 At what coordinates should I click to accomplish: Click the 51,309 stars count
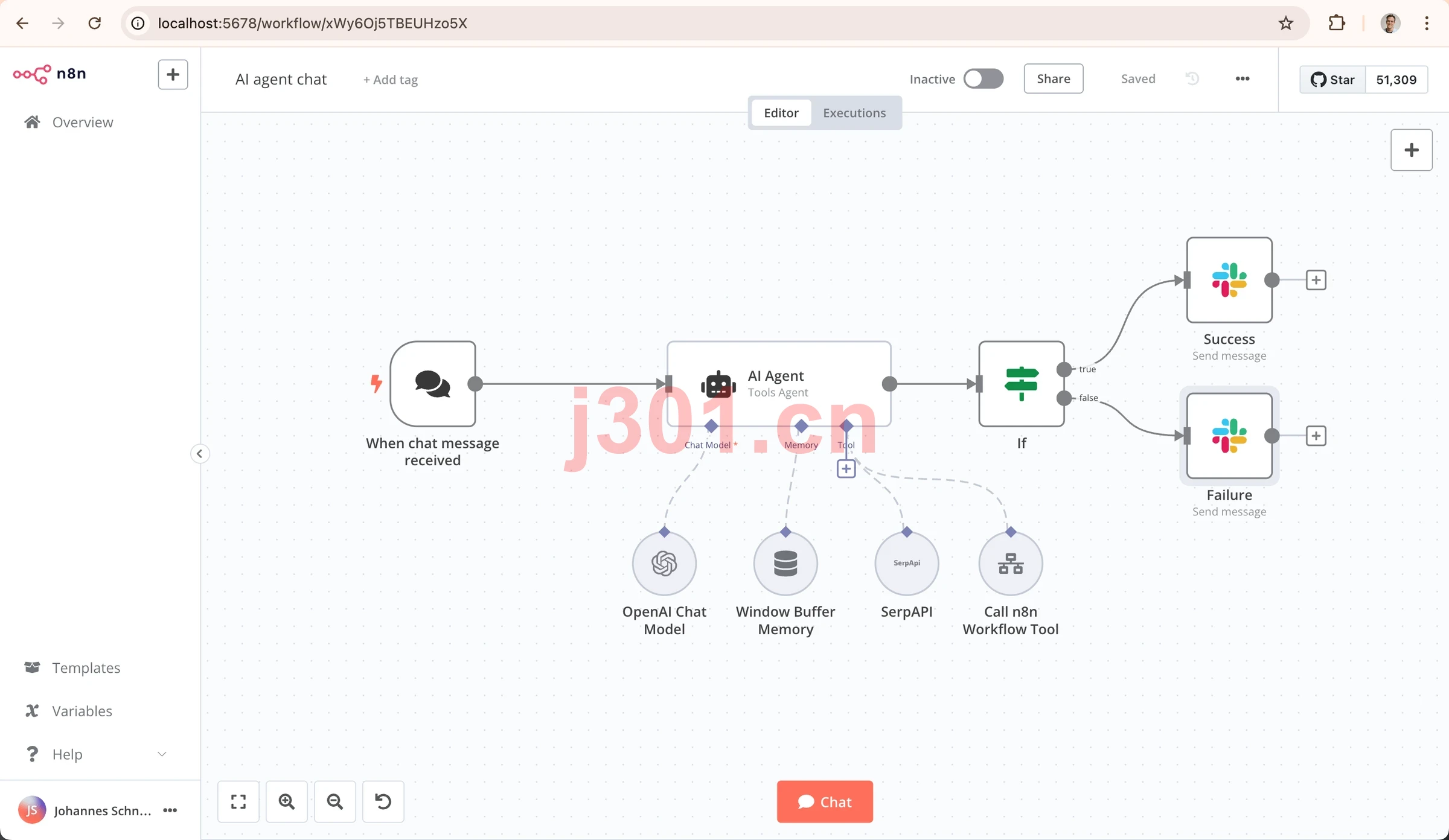[1396, 79]
